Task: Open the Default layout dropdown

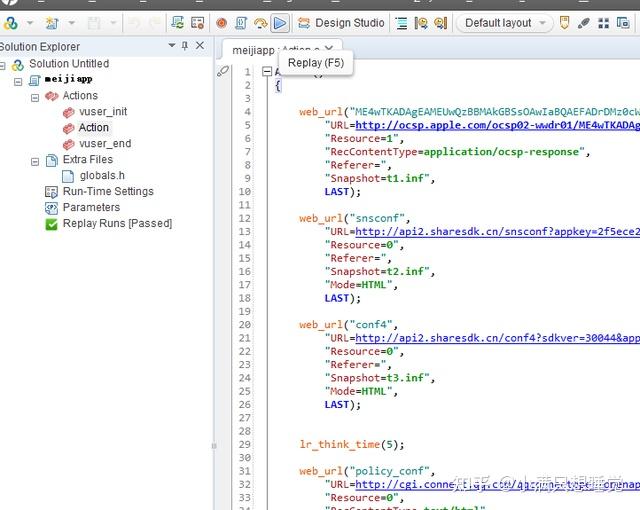Action: click(x=504, y=22)
